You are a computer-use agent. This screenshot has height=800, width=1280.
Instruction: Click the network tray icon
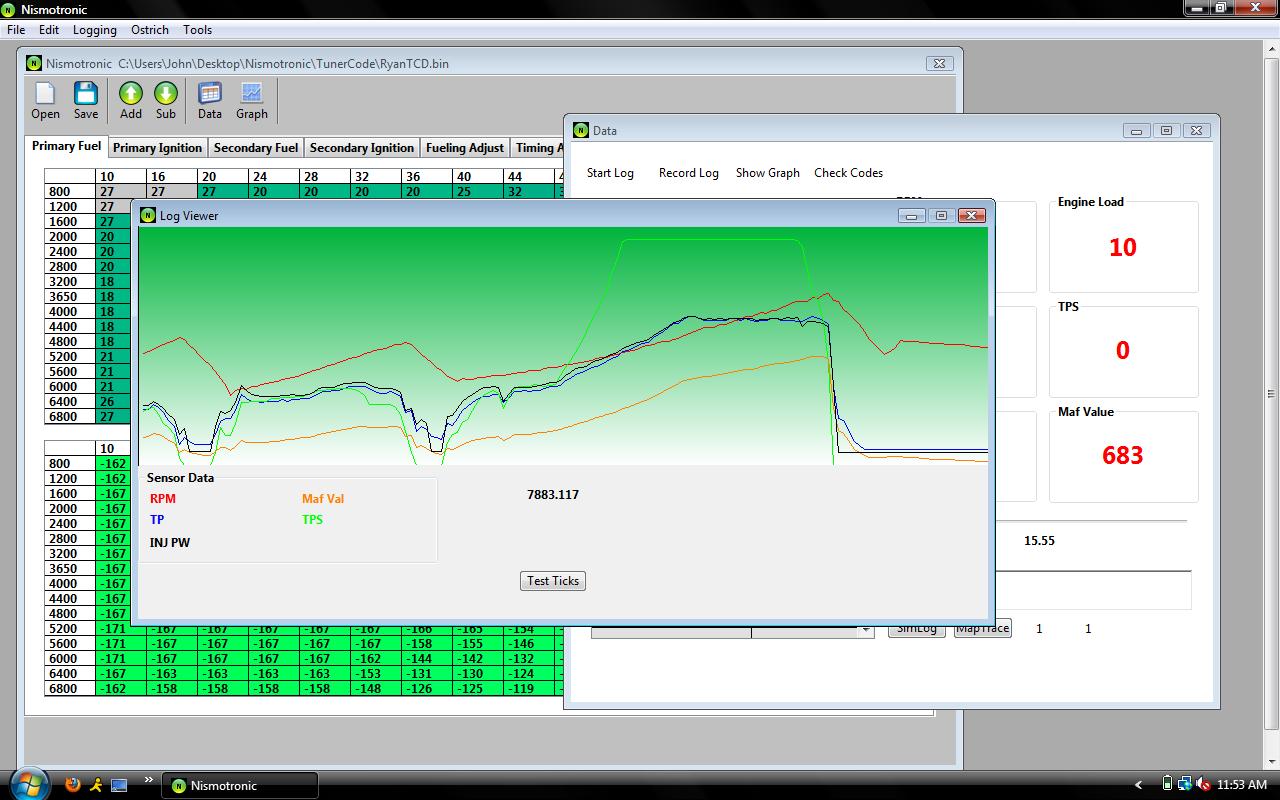(1185, 784)
